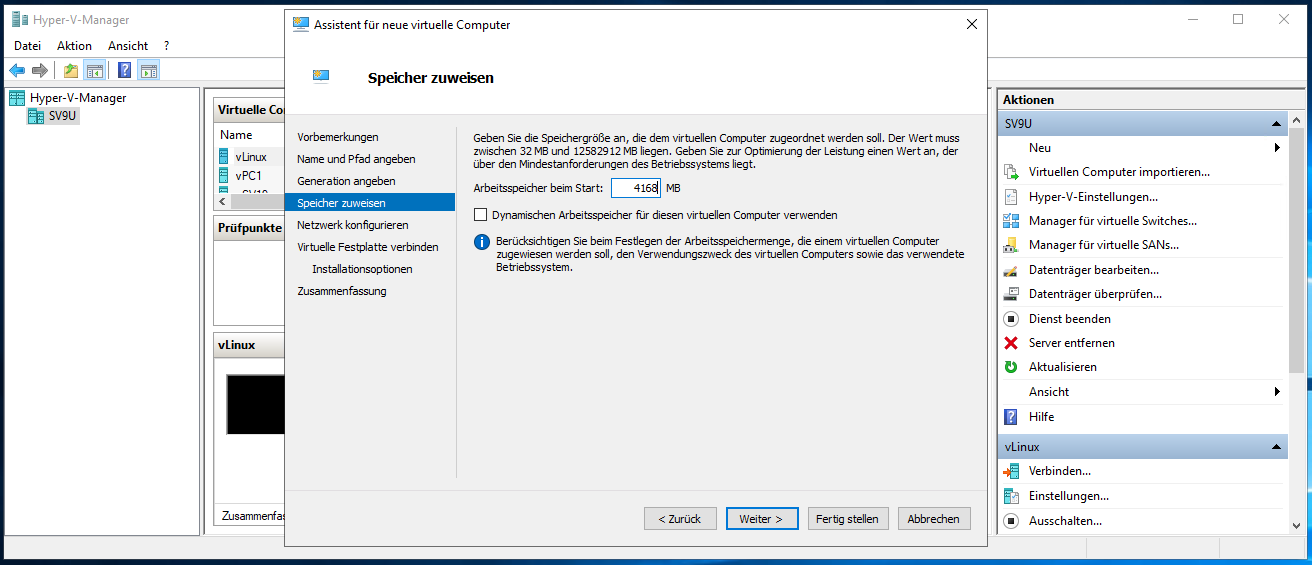
Task: Go to Generation angeben step
Action: [x=346, y=181]
